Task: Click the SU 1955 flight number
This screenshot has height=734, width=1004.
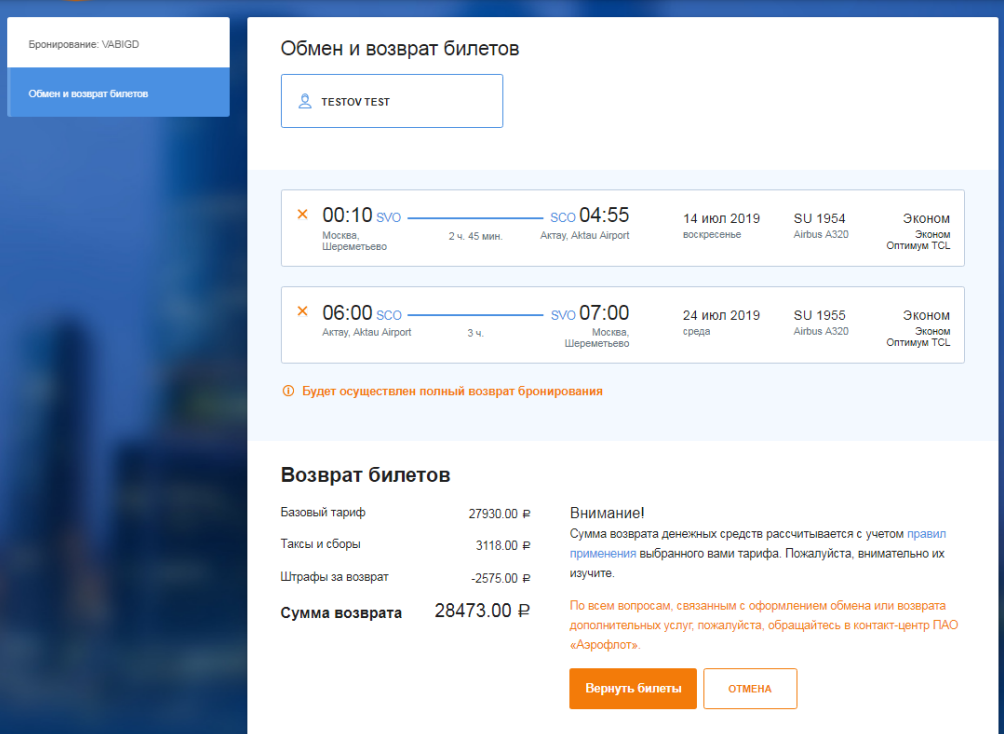Action: pos(819,315)
